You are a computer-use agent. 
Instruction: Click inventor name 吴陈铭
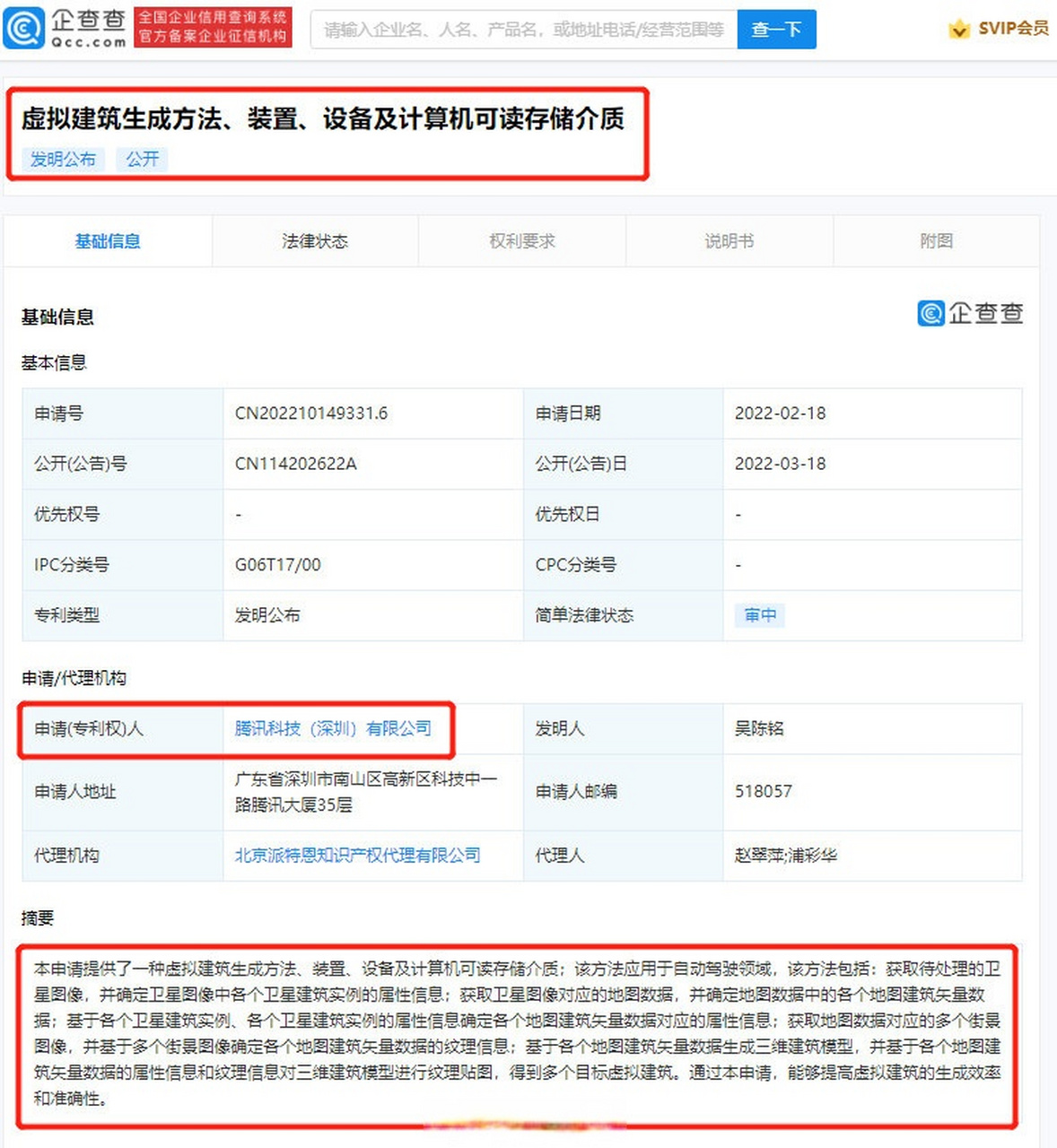click(759, 728)
